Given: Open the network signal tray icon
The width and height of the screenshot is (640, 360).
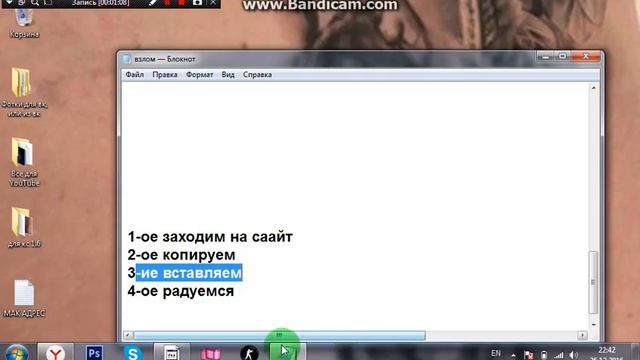Looking at the screenshot, I should [559, 356].
